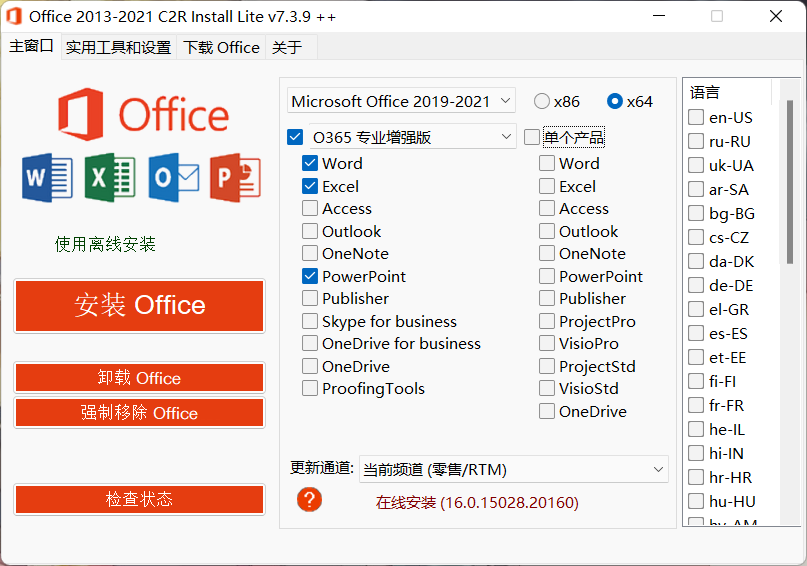Screen dimensions: 807x566
Task: Check the ar-SA language
Action: [x=696, y=189]
